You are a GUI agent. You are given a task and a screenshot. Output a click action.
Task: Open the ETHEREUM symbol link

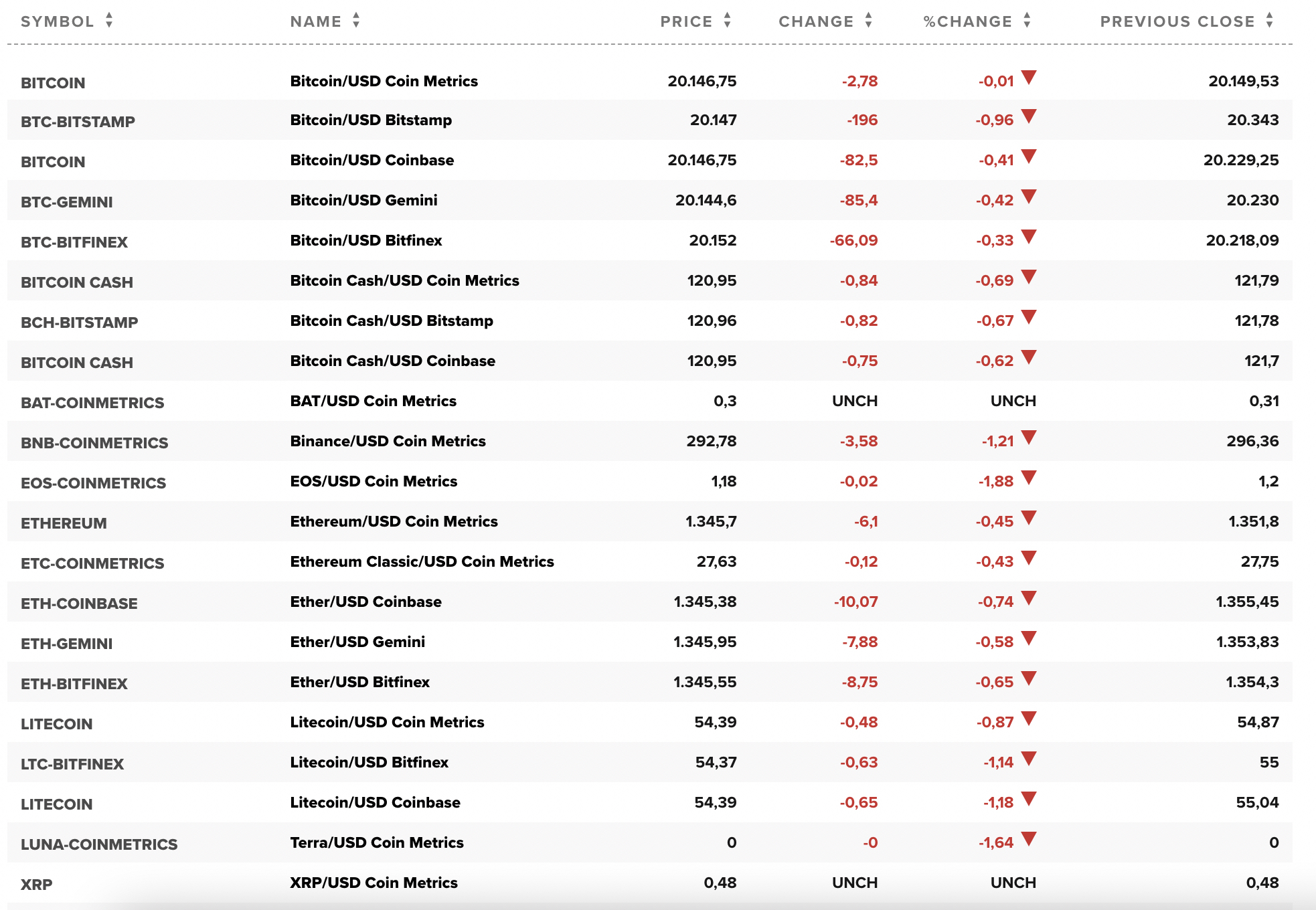pyautogui.click(x=64, y=523)
